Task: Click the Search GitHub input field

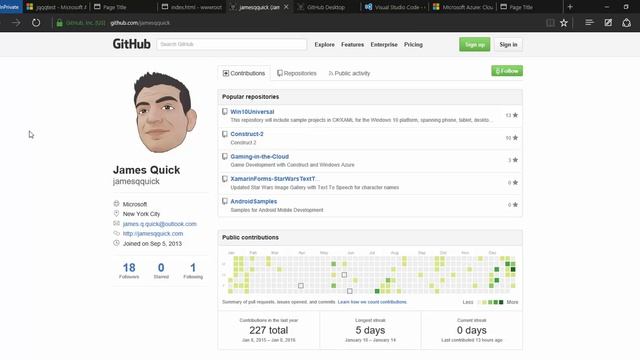Action: point(231,44)
